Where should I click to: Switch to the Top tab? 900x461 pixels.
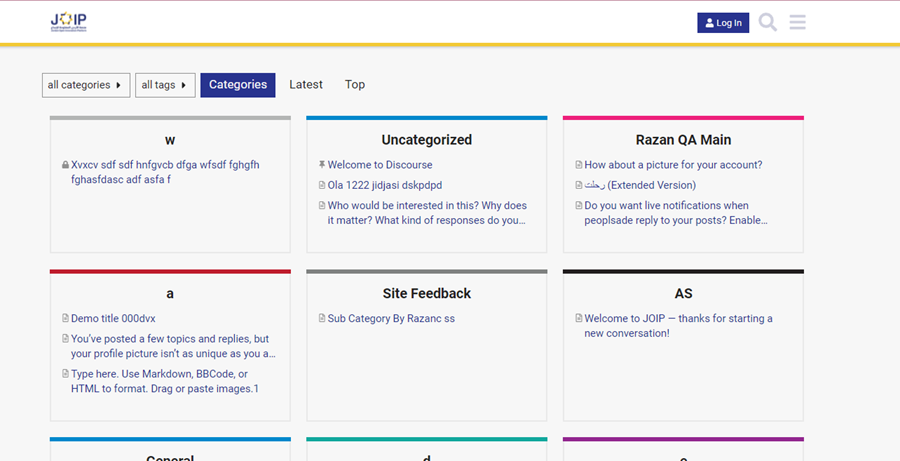355,85
